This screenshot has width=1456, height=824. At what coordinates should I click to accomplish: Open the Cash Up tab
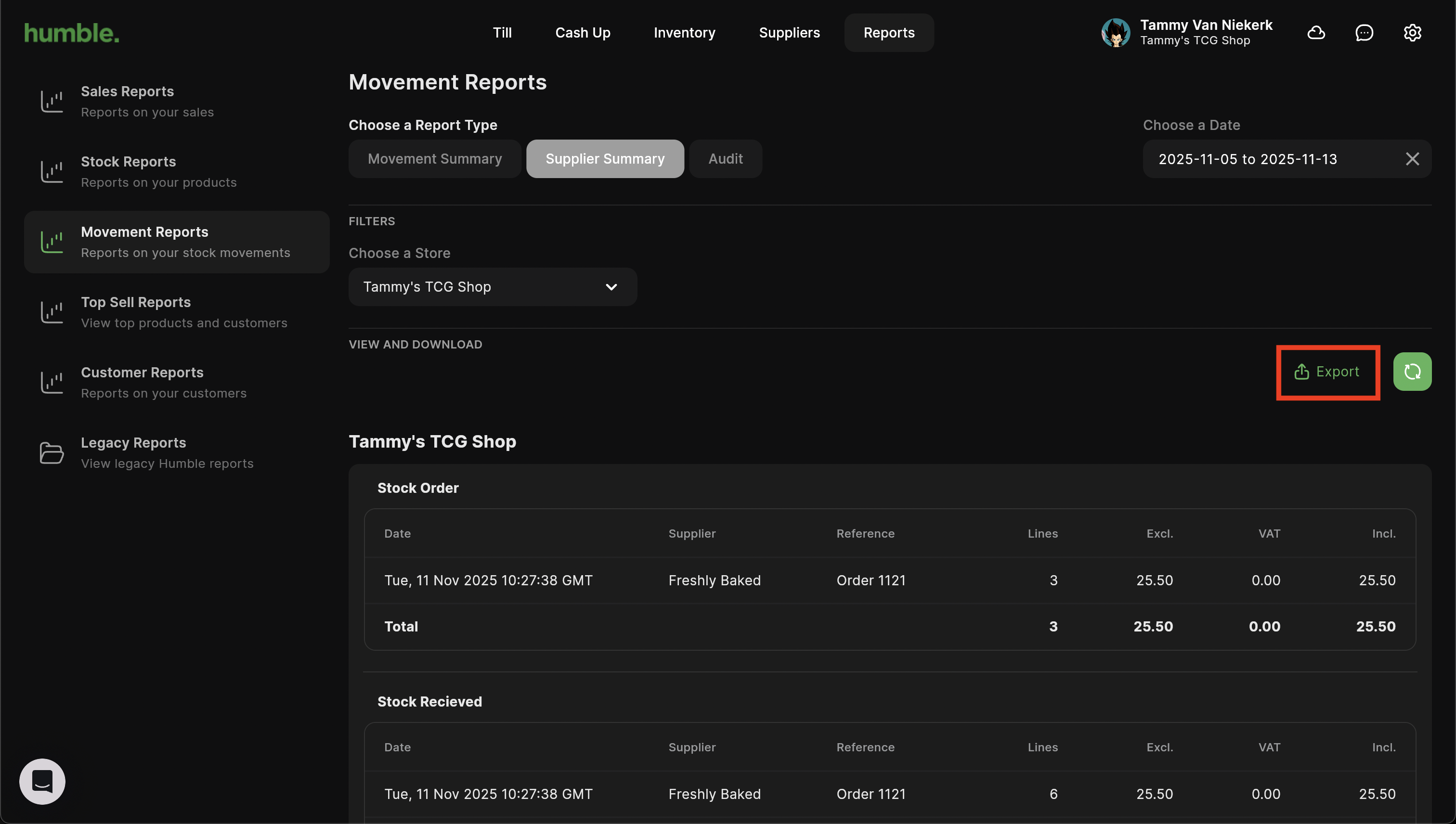[x=583, y=33]
